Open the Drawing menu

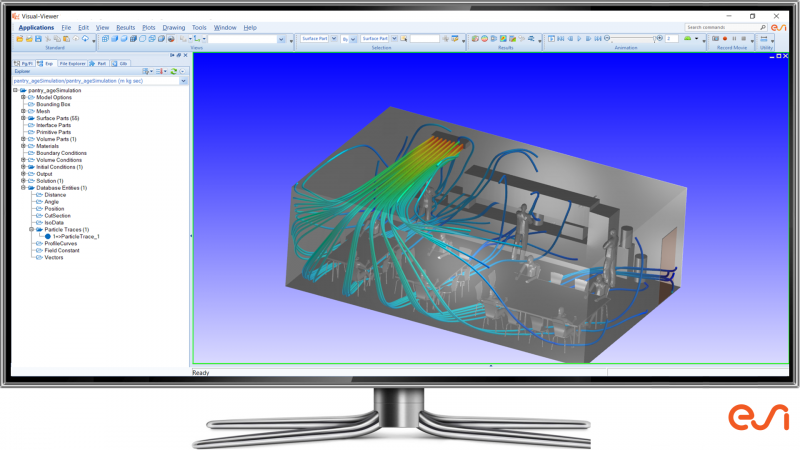pyautogui.click(x=173, y=28)
